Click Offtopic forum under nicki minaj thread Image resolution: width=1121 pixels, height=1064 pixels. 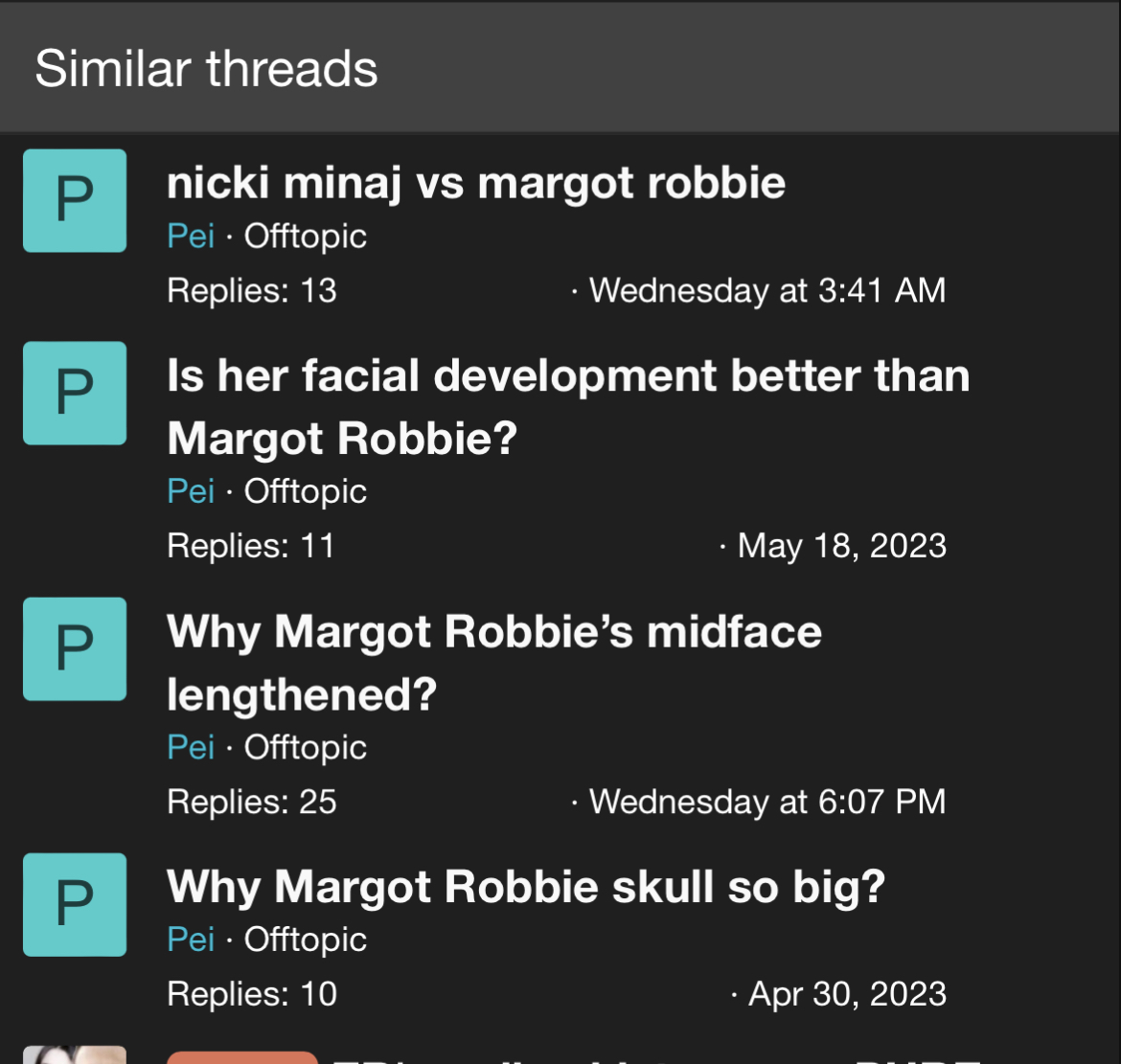click(306, 236)
